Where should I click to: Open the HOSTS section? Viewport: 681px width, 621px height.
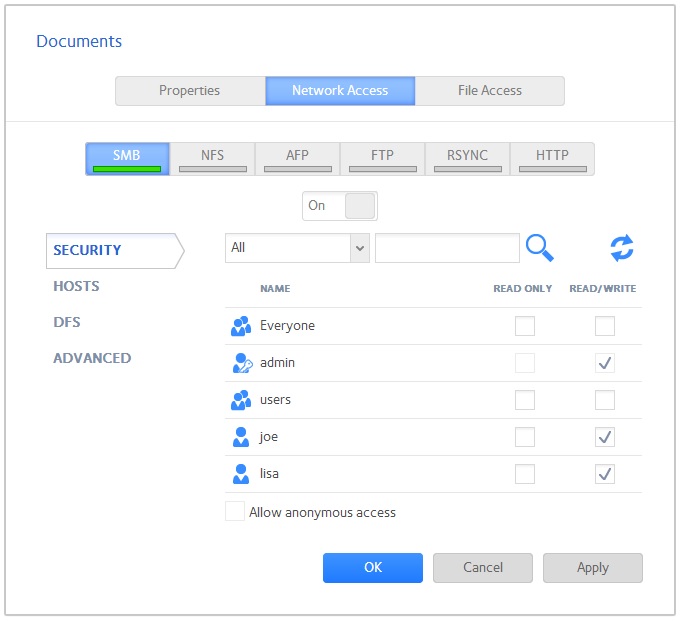[x=76, y=286]
